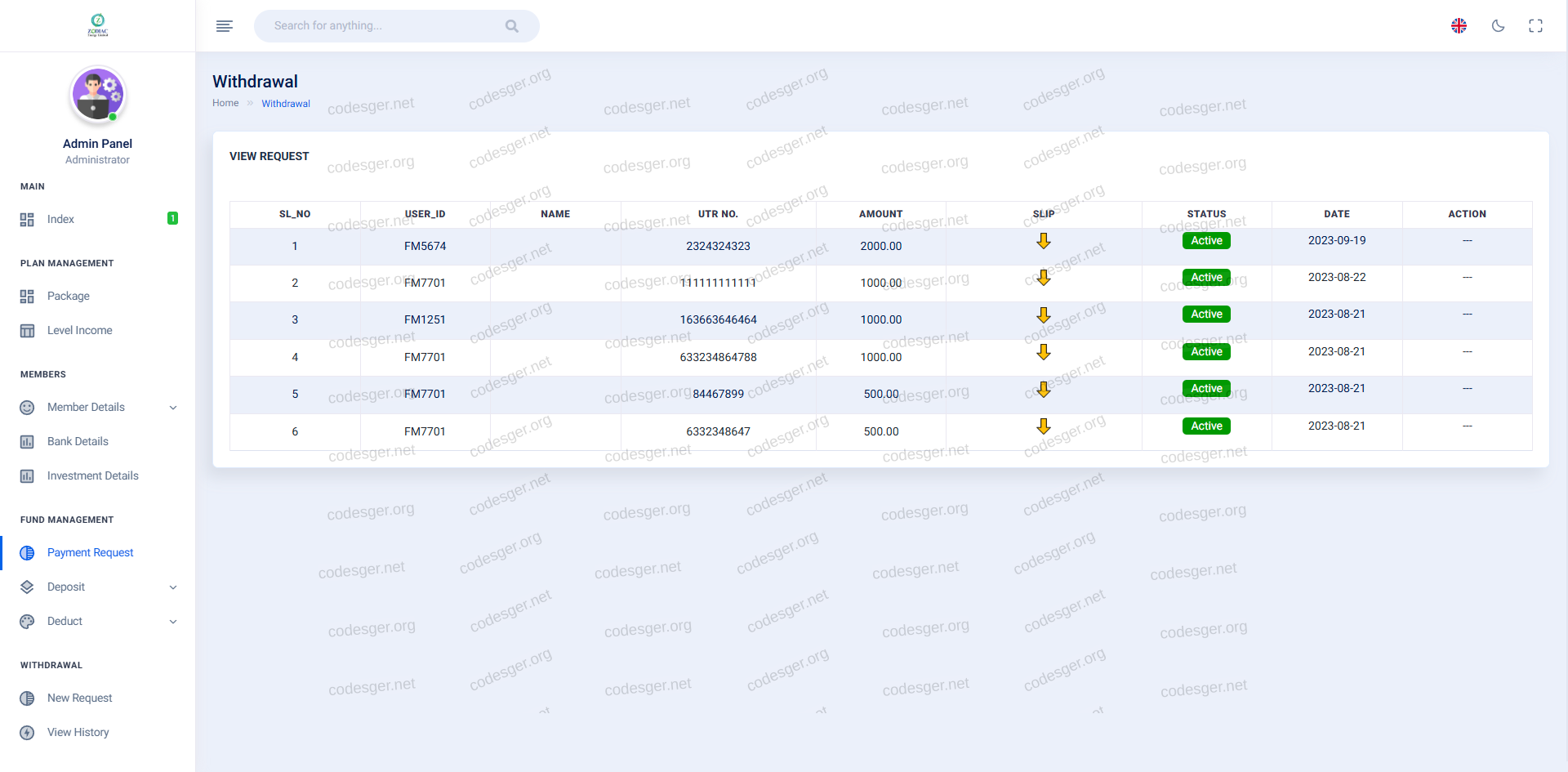This screenshot has width=1568, height=772.
Task: Open the UK flag language selector
Action: (x=1459, y=26)
